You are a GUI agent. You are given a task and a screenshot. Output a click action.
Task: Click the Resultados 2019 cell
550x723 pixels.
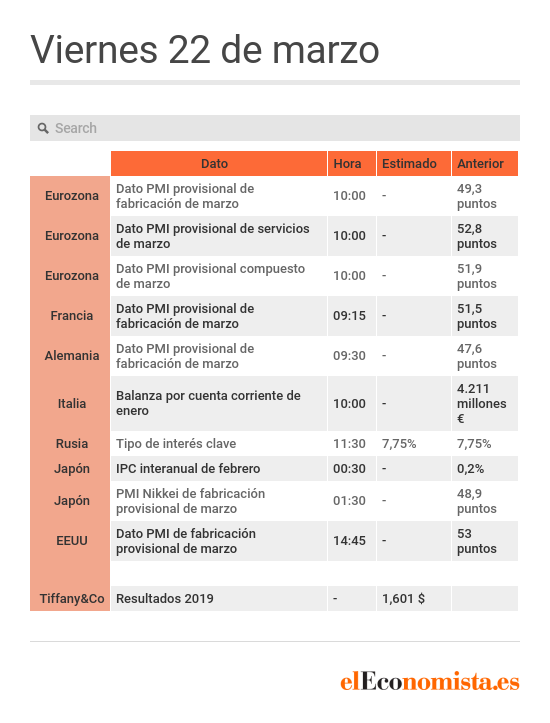pyautogui.click(x=219, y=599)
